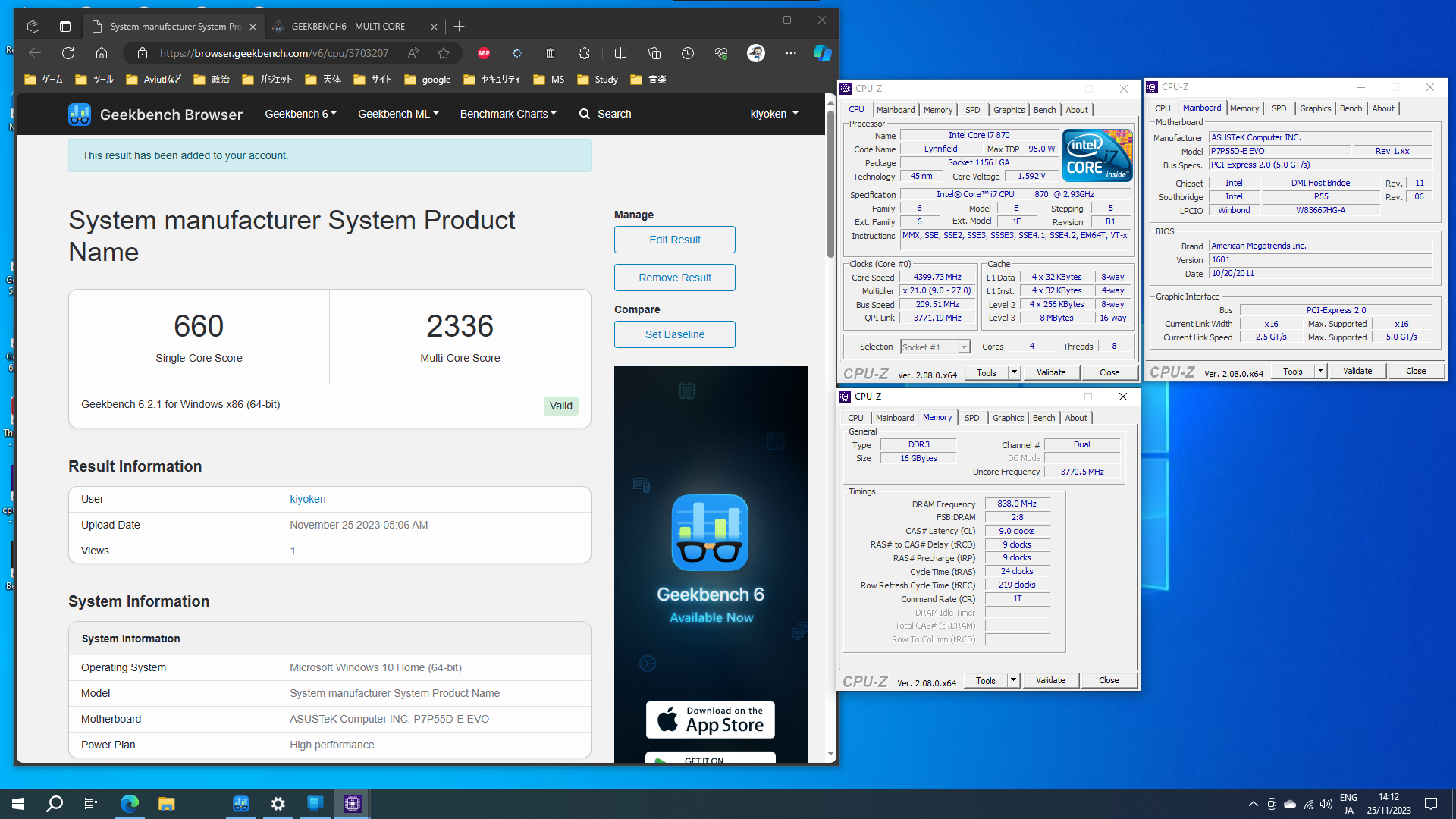Click the Edit Result button

[675, 240]
